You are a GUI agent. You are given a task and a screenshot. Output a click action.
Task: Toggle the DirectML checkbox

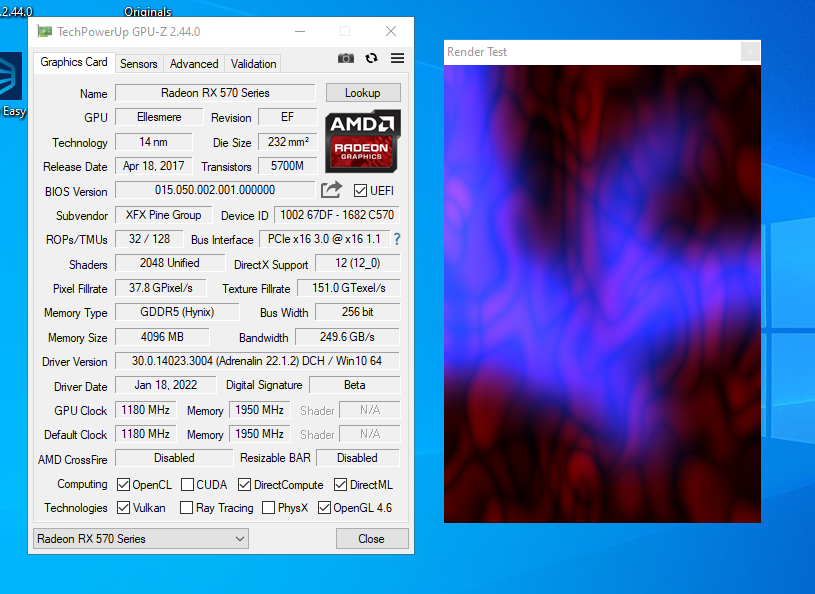point(340,484)
